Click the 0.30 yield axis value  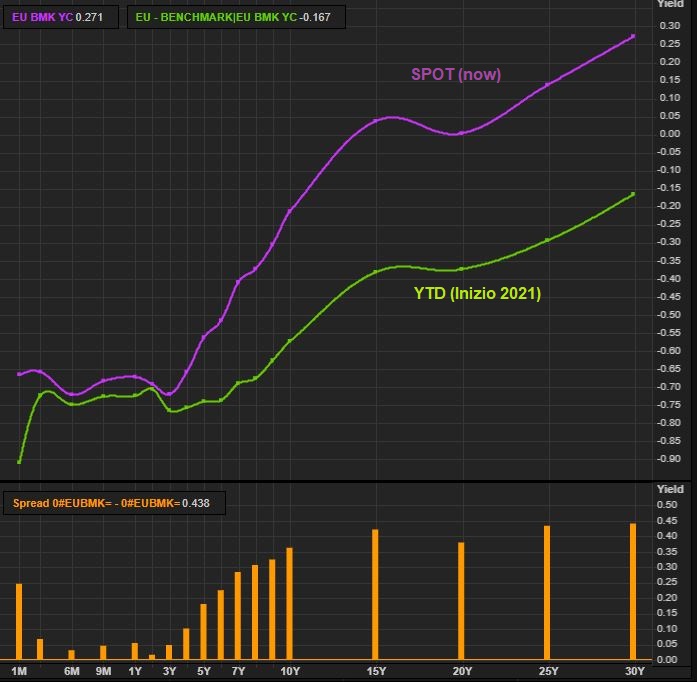[670, 25]
